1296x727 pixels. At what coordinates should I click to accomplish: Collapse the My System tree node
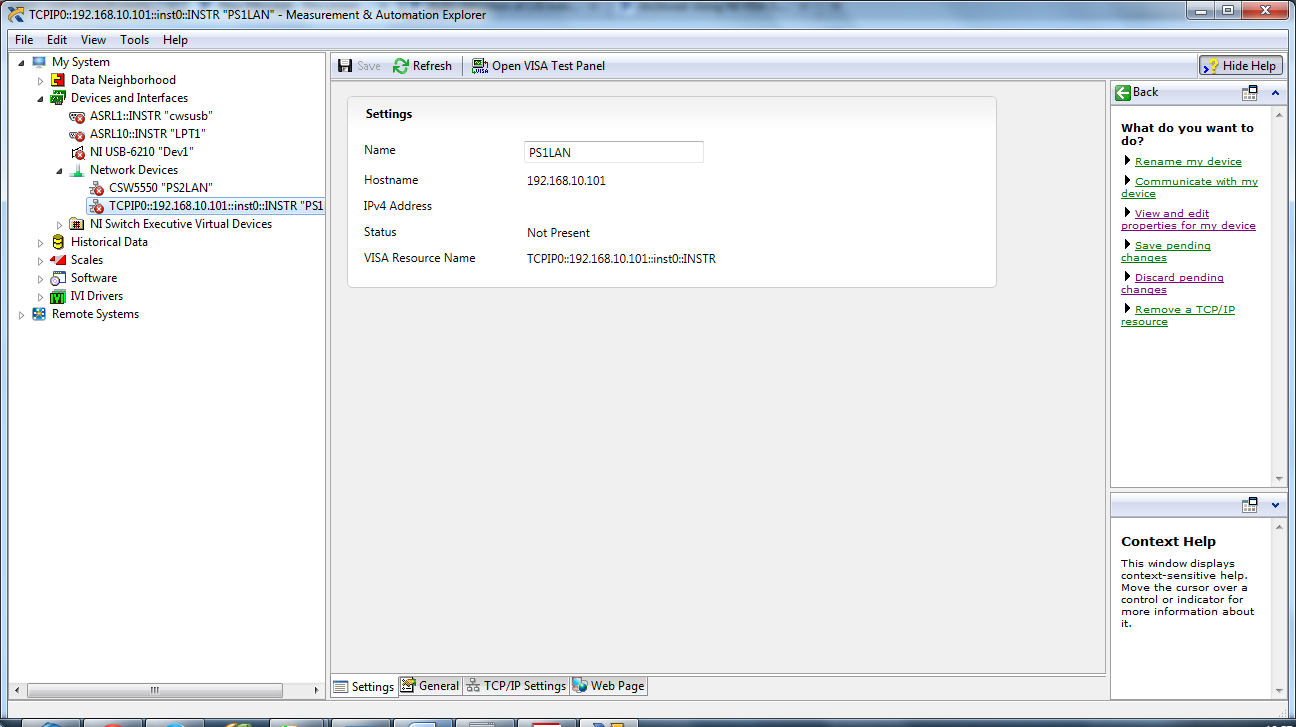(22, 62)
